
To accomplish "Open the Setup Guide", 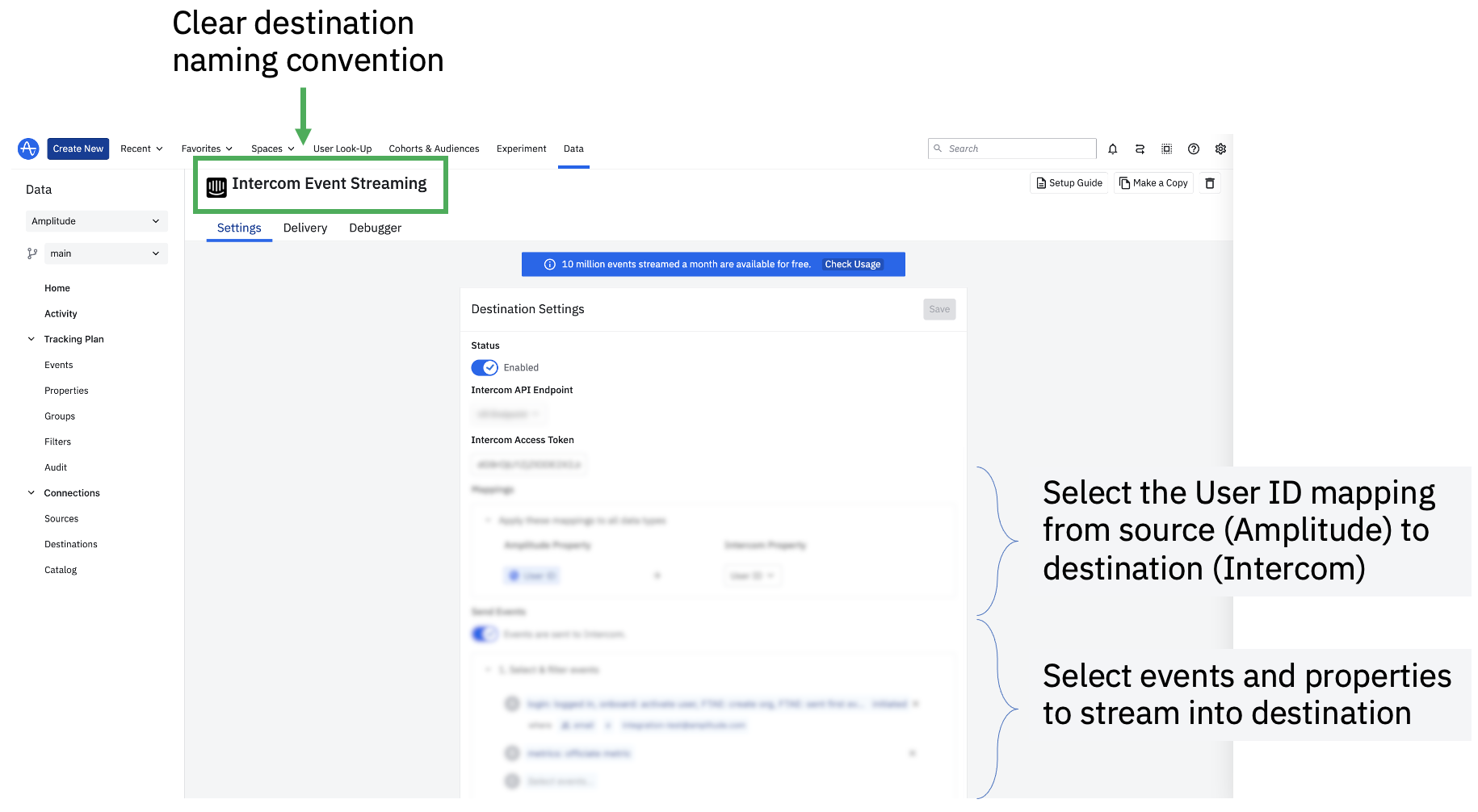I will [1069, 183].
